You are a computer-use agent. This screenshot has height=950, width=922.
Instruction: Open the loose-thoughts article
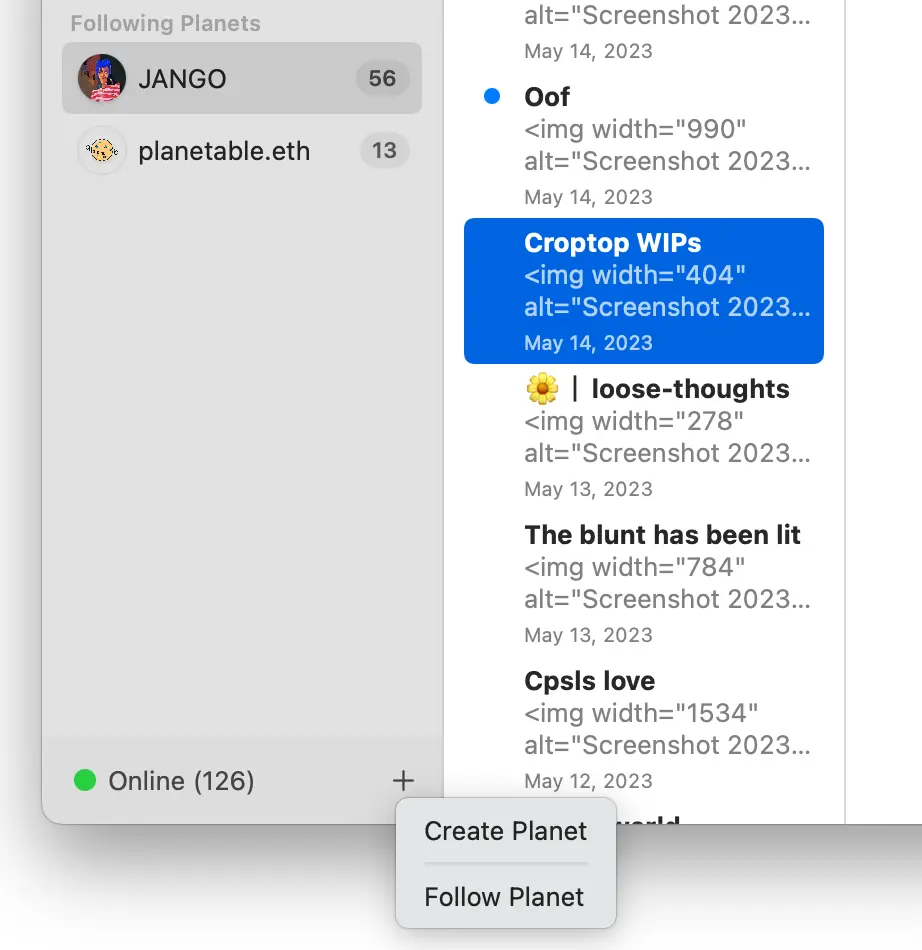pos(660,438)
